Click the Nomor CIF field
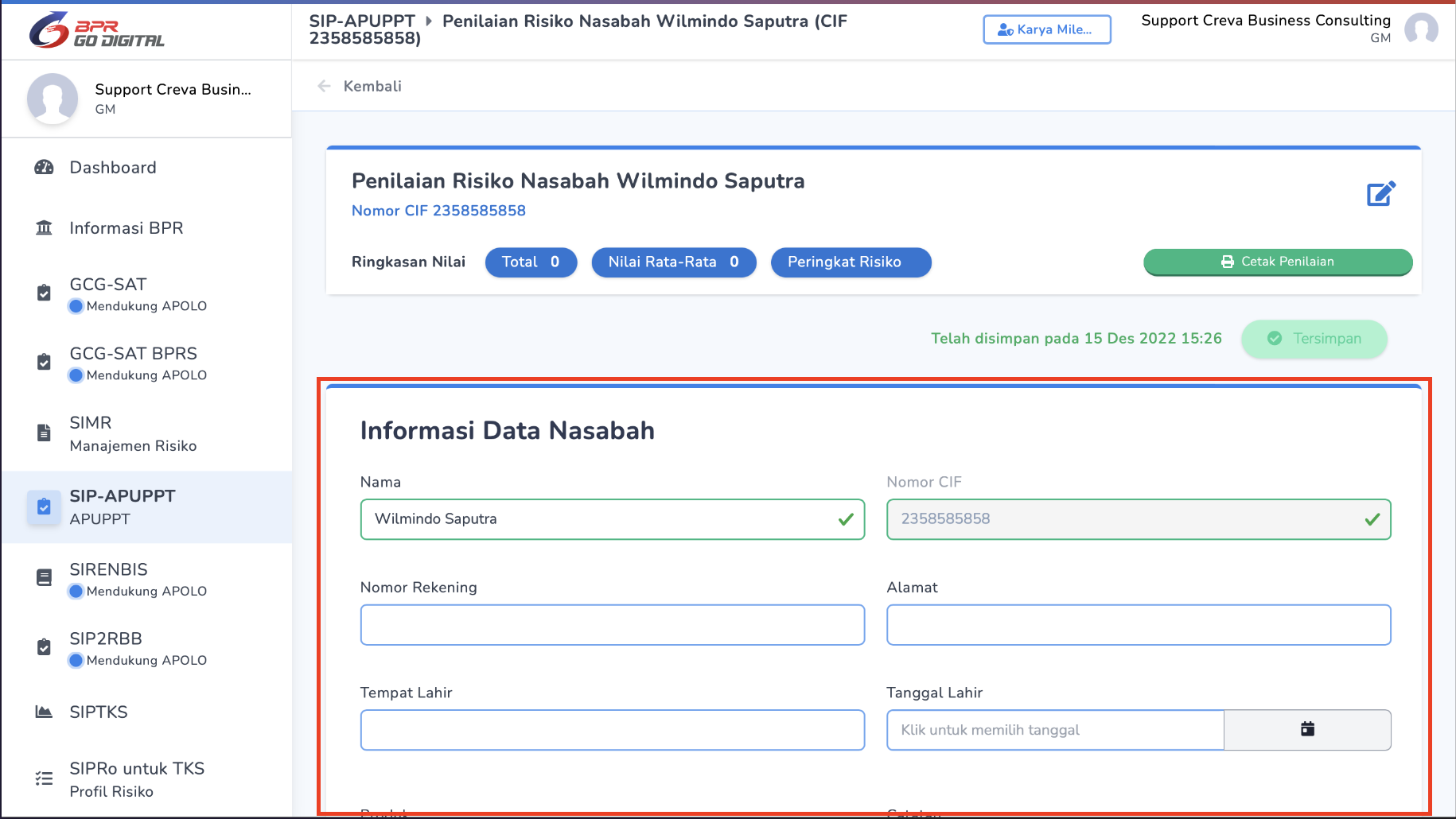Image resolution: width=1456 pixels, height=819 pixels. tap(1139, 519)
